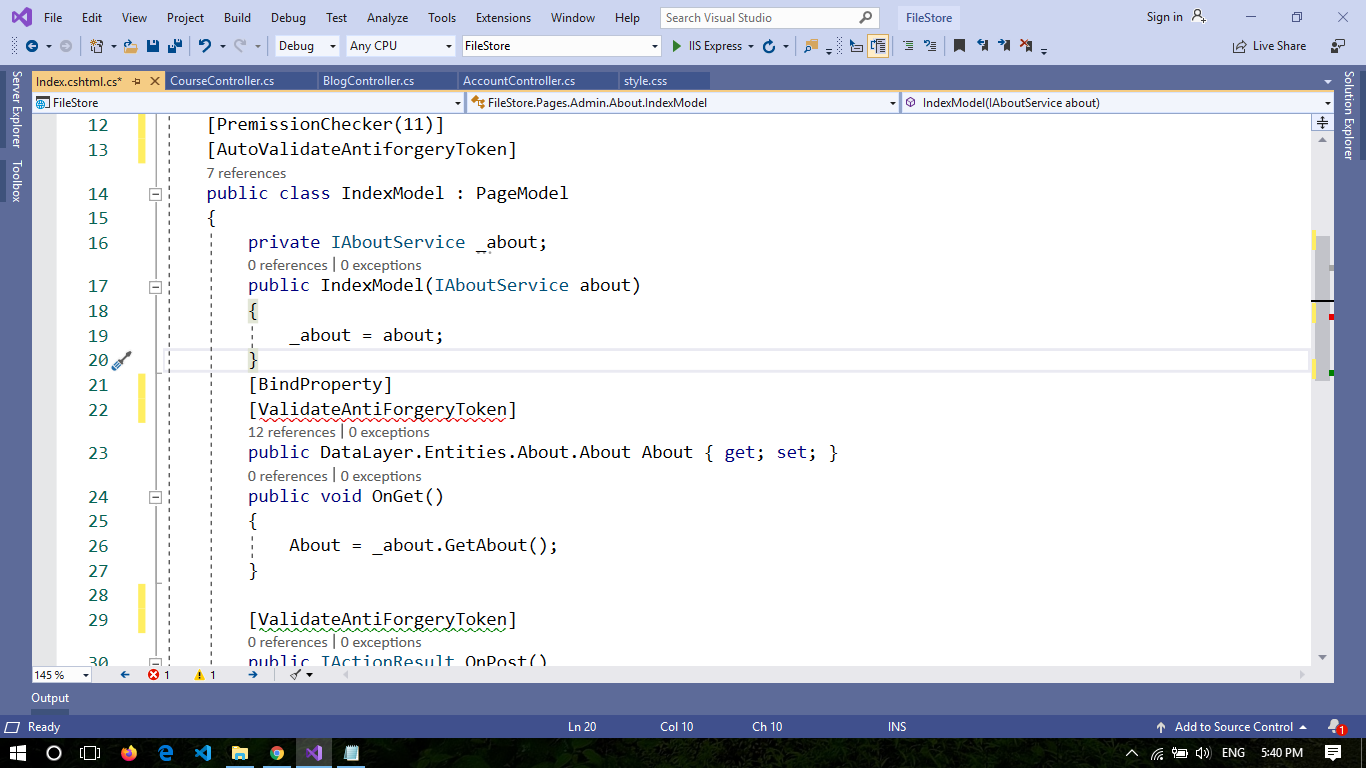Open the Any CPU platform dropdown
The image size is (1366, 768).
(400, 46)
